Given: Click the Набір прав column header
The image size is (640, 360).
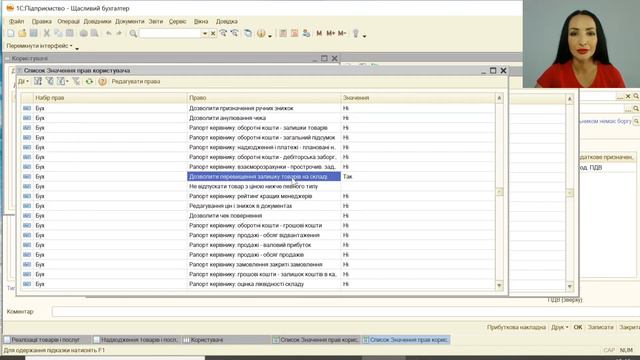Looking at the screenshot, I should [110, 98].
